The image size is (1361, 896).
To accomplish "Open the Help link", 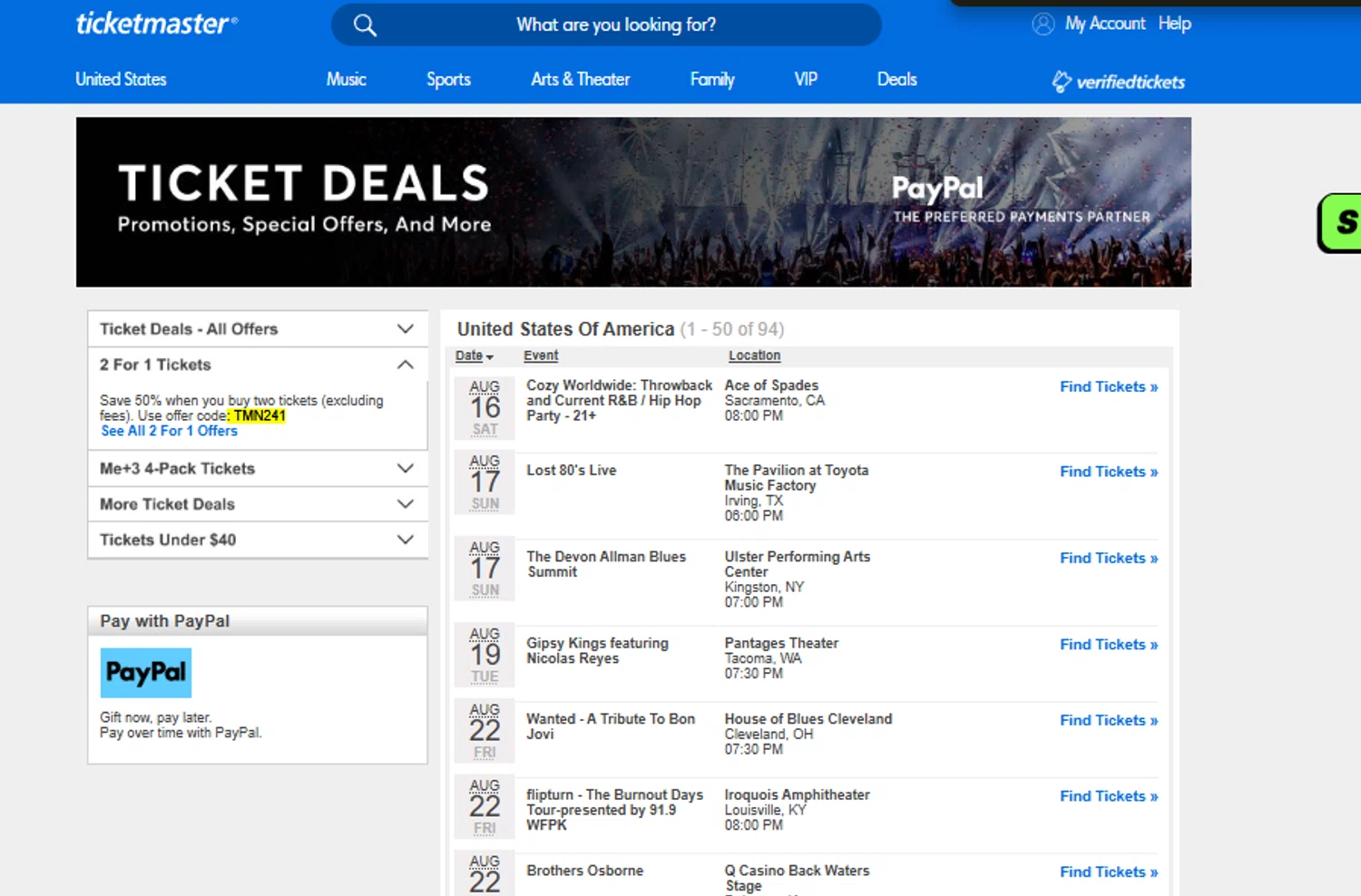I will pos(1174,24).
